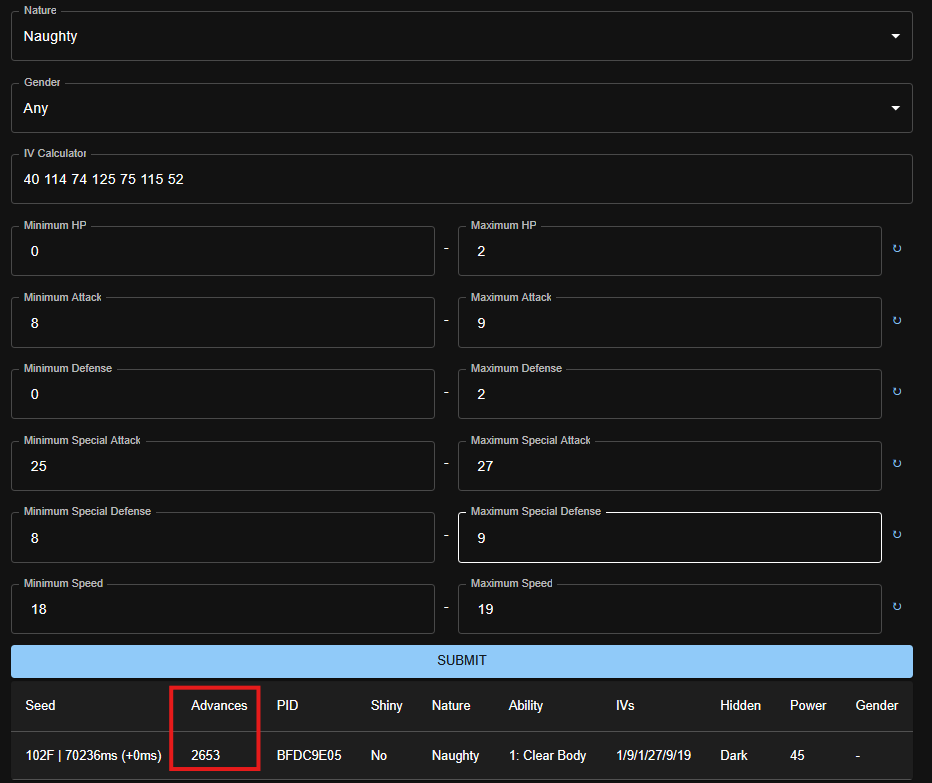Click the Maximum Defense input box
932x783 pixels.
point(669,394)
